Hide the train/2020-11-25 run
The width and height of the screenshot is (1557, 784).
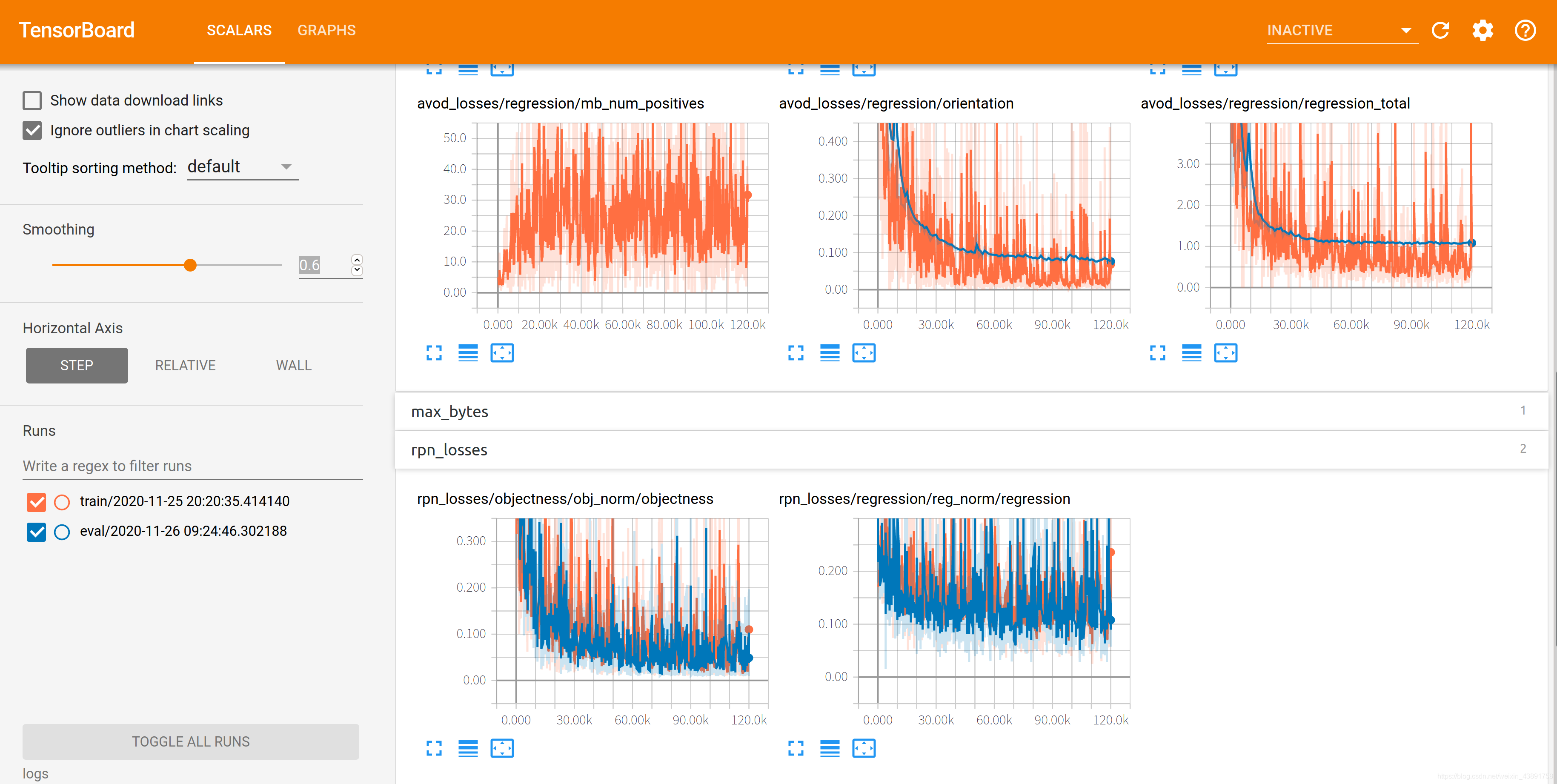[x=36, y=502]
